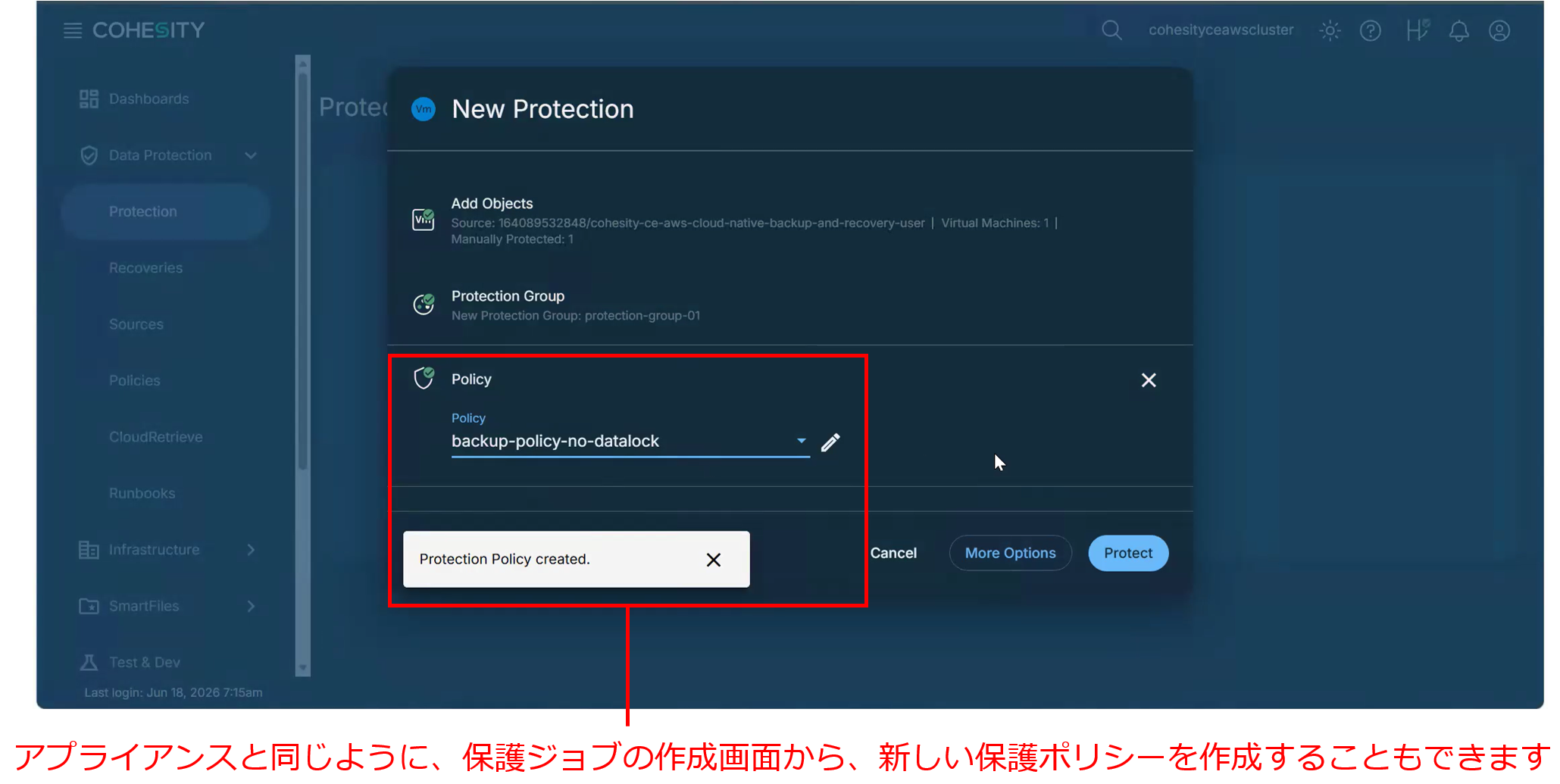Open the Add Objects step
1560x784 pixels.
[492, 204]
